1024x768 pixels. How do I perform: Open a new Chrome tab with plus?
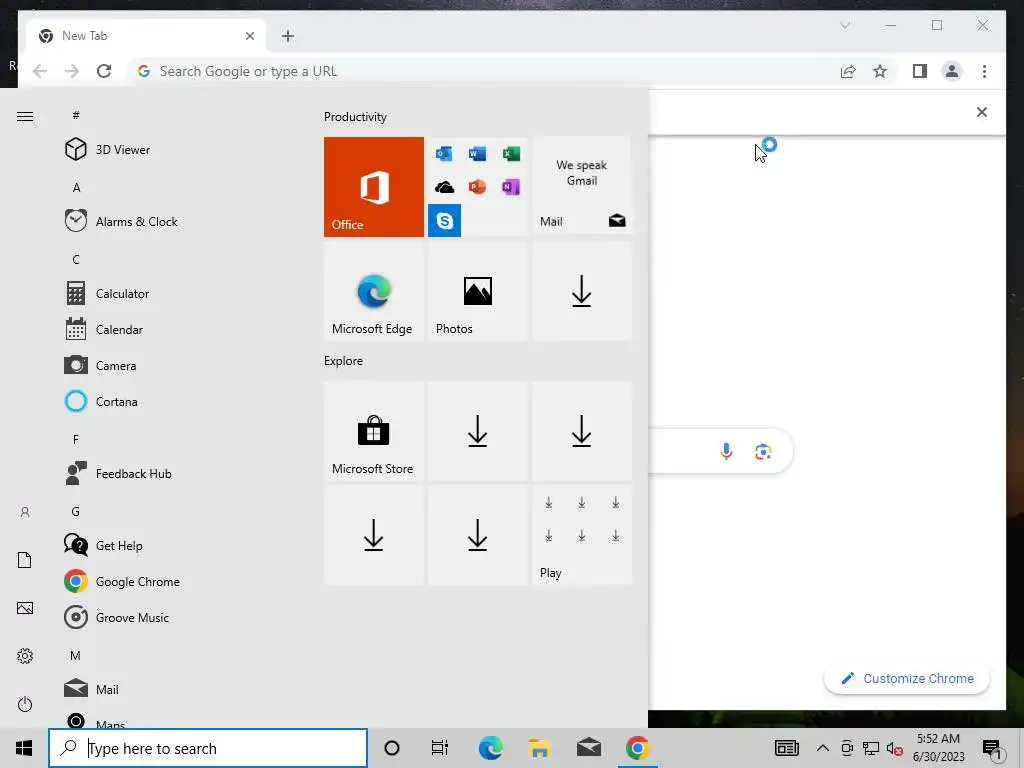click(288, 36)
